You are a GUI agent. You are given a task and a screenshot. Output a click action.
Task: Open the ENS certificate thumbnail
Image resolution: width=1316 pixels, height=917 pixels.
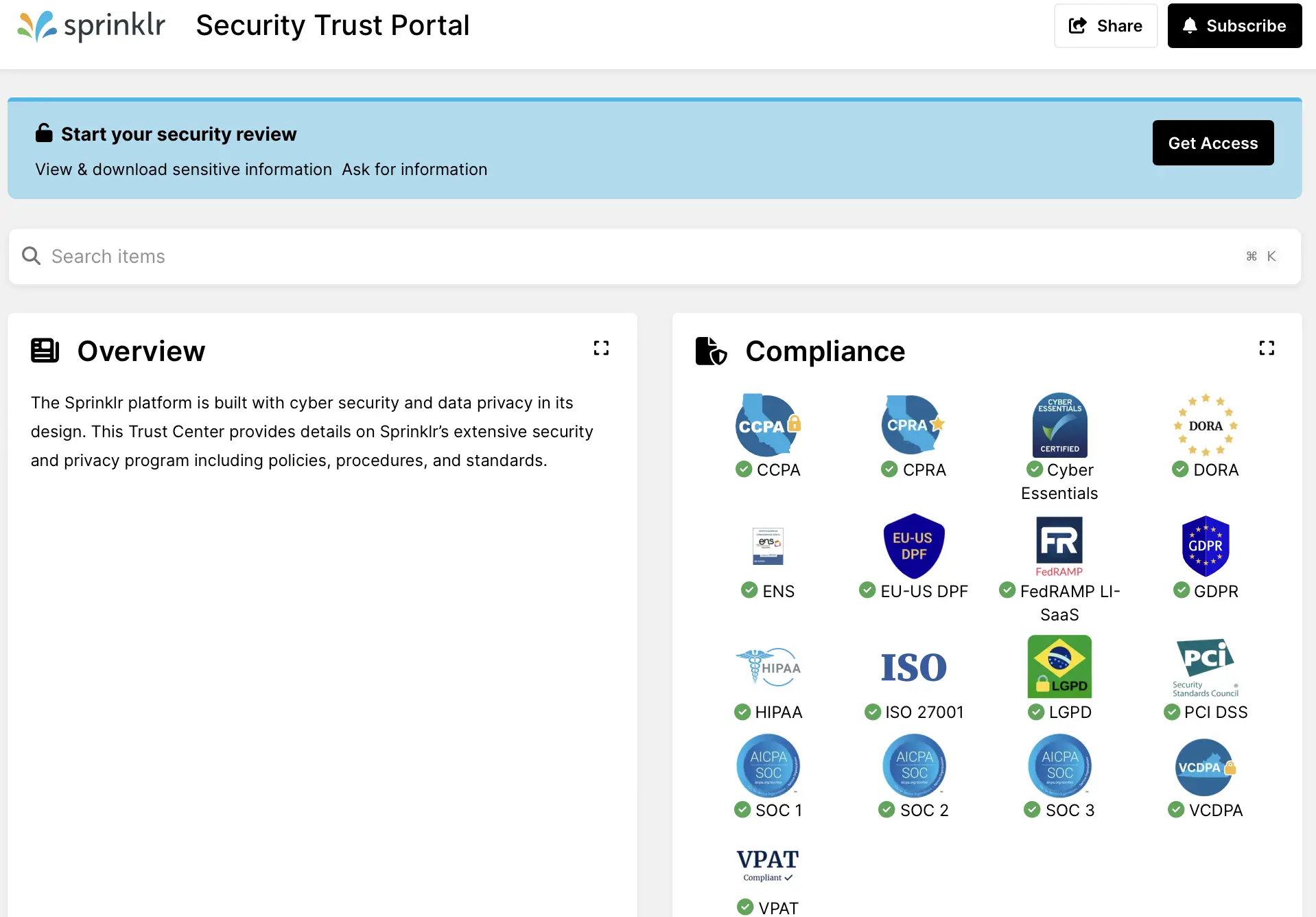[768, 546]
